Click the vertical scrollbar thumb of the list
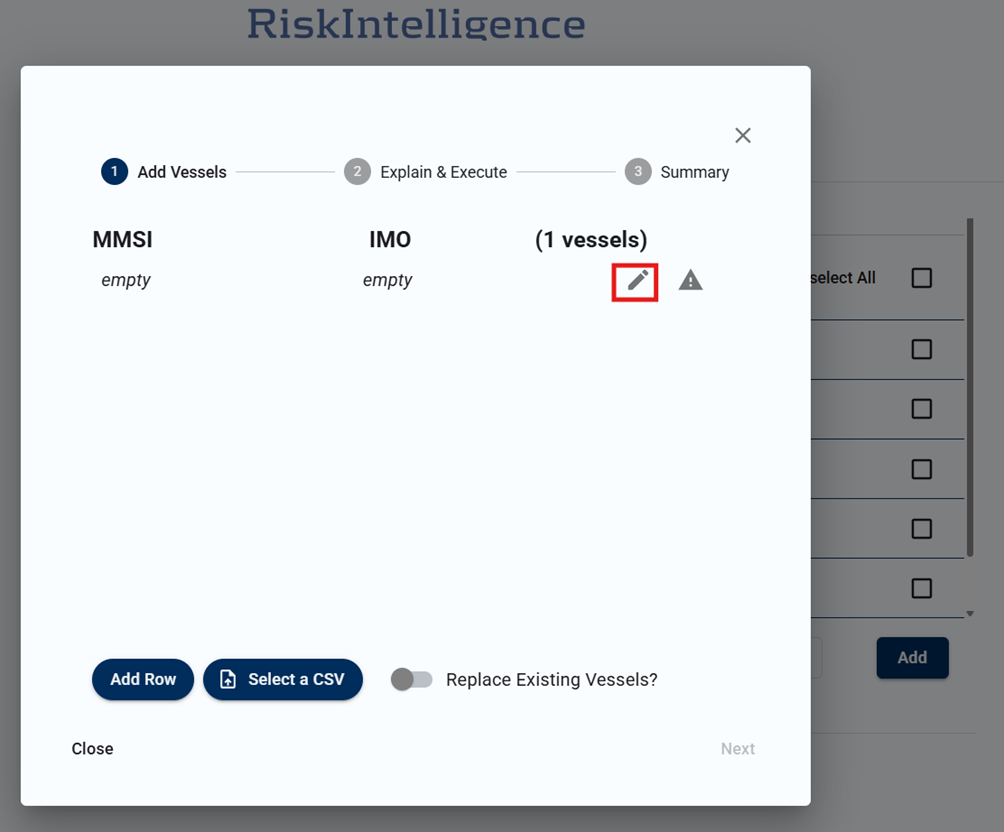Image resolution: width=1004 pixels, height=832 pixels. (x=969, y=390)
